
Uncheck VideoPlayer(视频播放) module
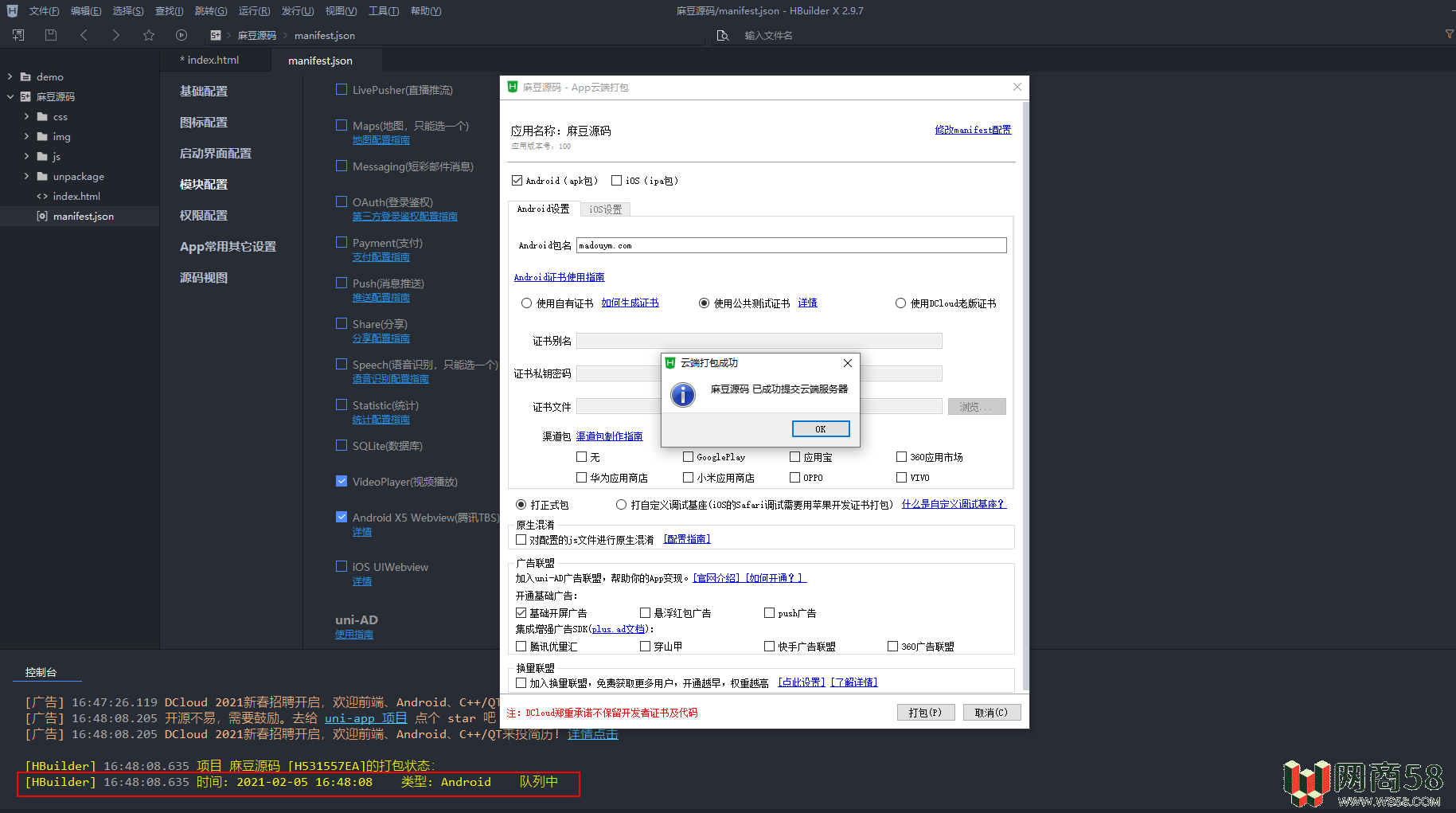pos(342,481)
